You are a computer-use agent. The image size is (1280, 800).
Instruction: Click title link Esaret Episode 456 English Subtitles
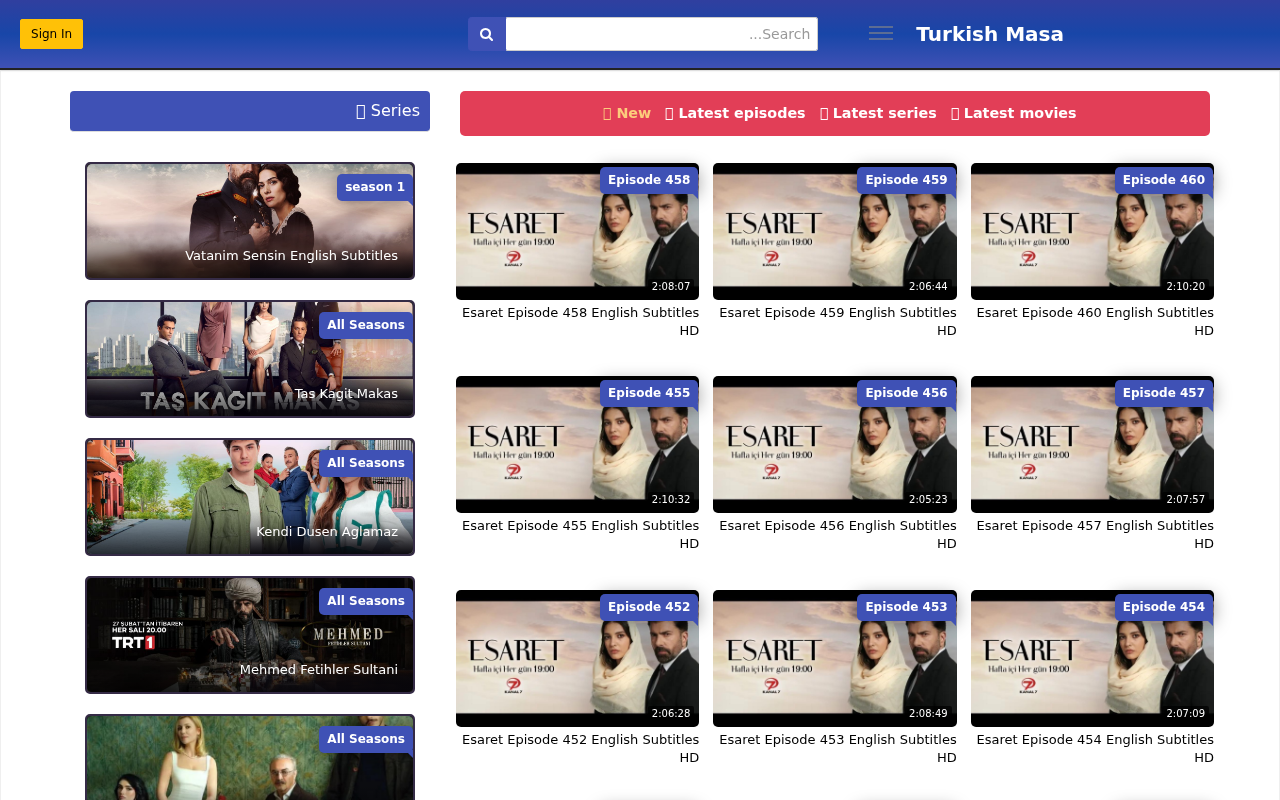pos(838,535)
